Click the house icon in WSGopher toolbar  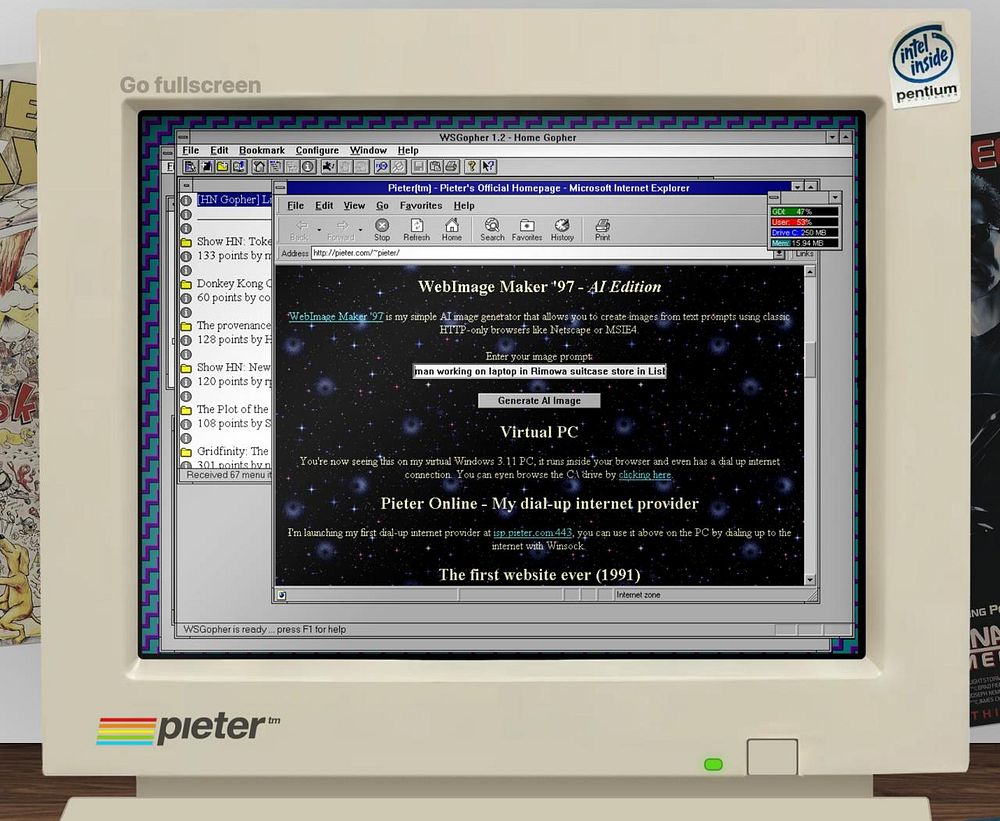pyautogui.click(x=259, y=166)
